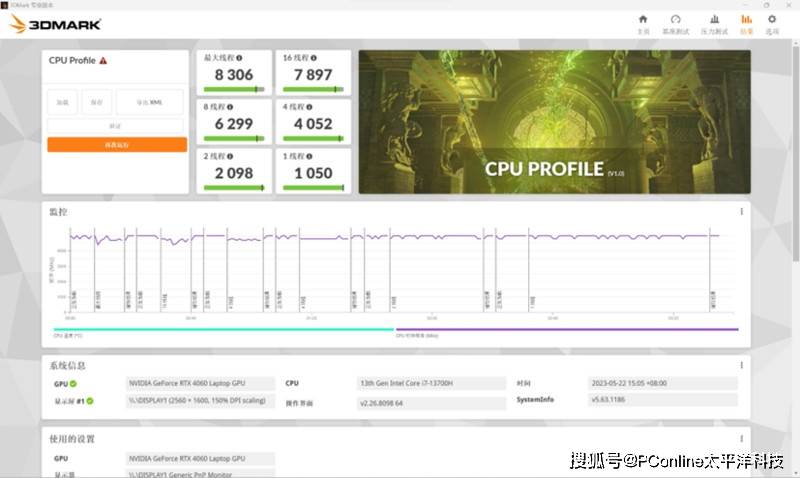The height and width of the screenshot is (478, 800).
Task: Click the CPU PROFILE banner image
Action: [555, 121]
